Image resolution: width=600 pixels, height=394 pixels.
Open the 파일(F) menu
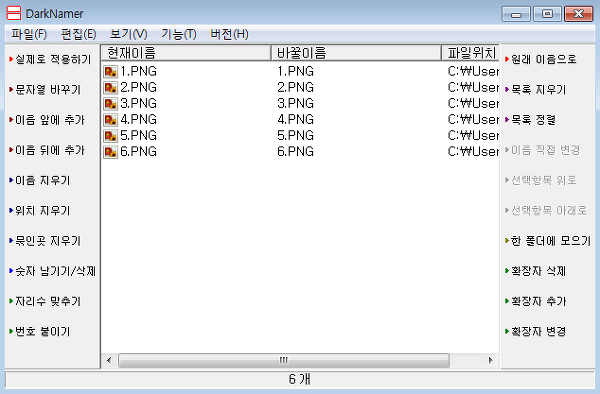[x=29, y=34]
